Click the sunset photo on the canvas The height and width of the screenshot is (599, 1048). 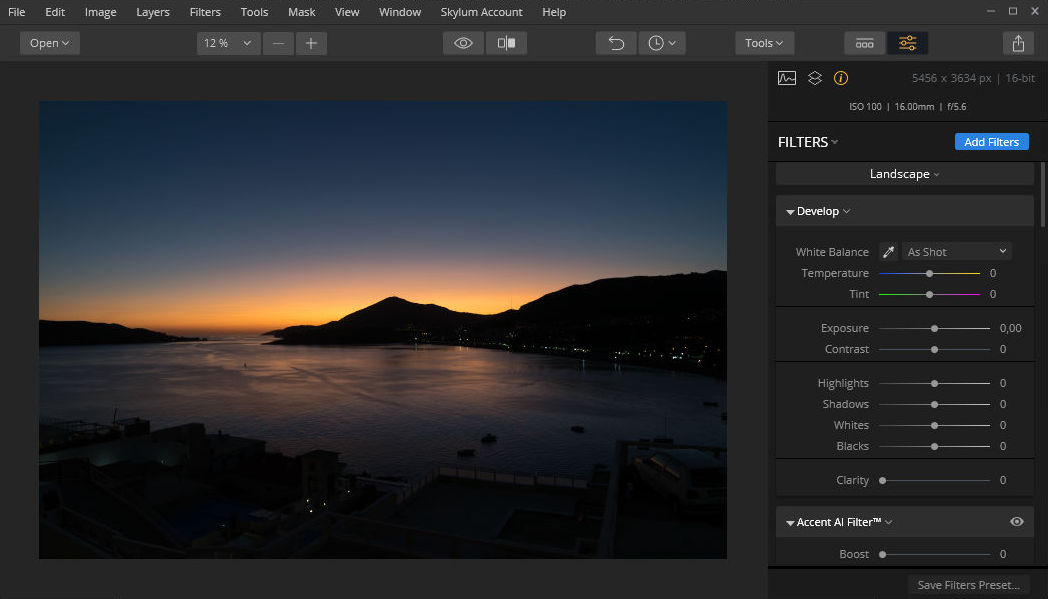tap(383, 330)
